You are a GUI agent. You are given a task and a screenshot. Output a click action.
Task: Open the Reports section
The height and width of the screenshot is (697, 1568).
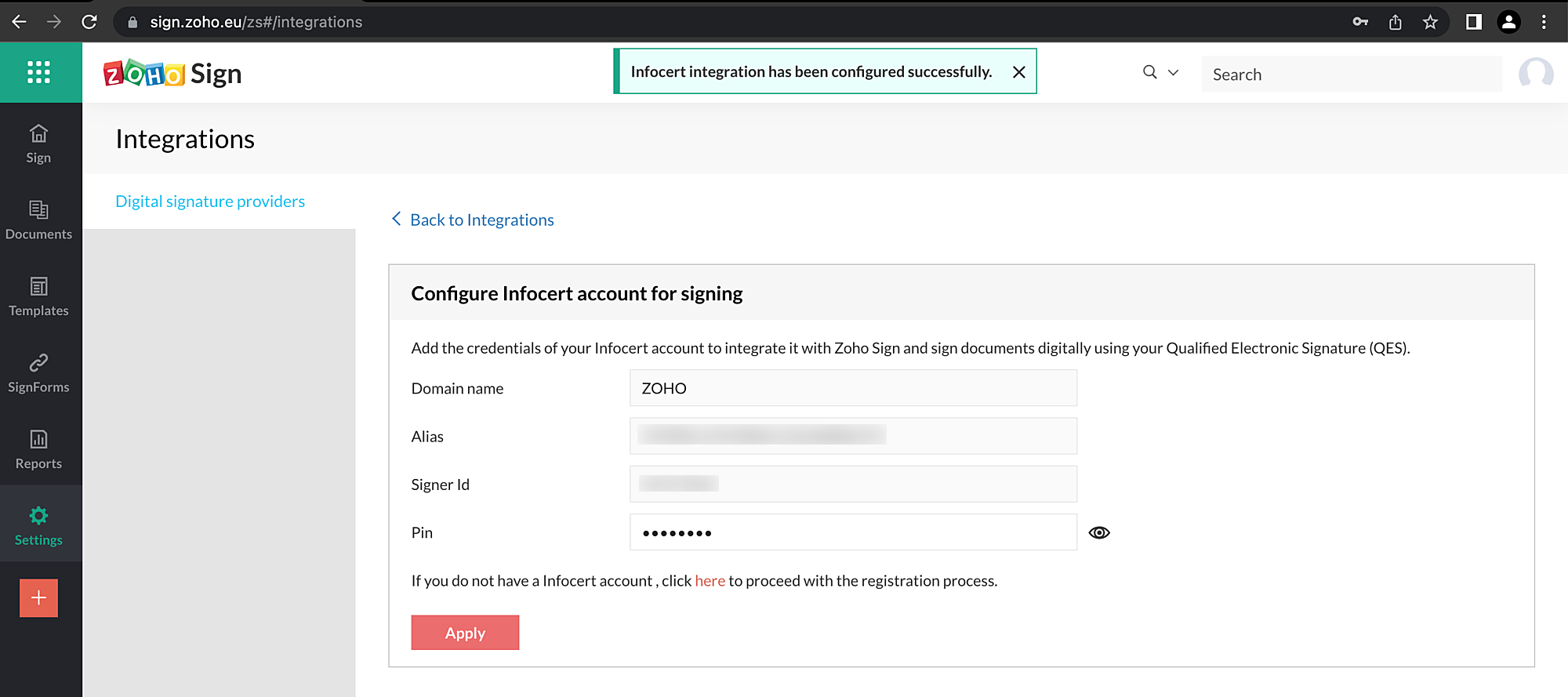[38, 450]
